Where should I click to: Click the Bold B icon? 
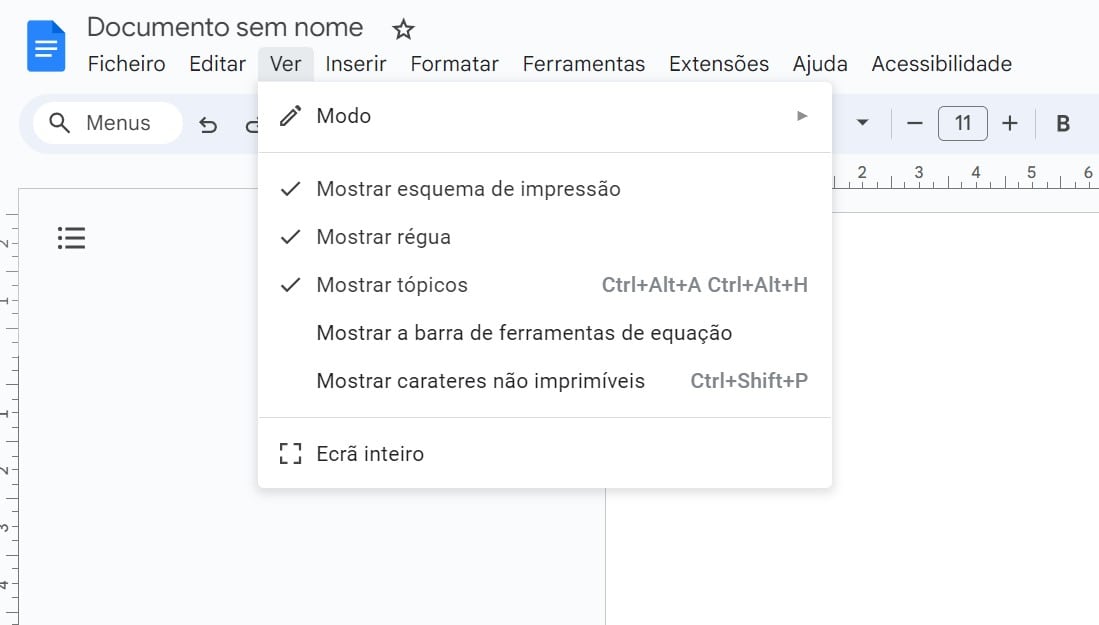(1063, 124)
